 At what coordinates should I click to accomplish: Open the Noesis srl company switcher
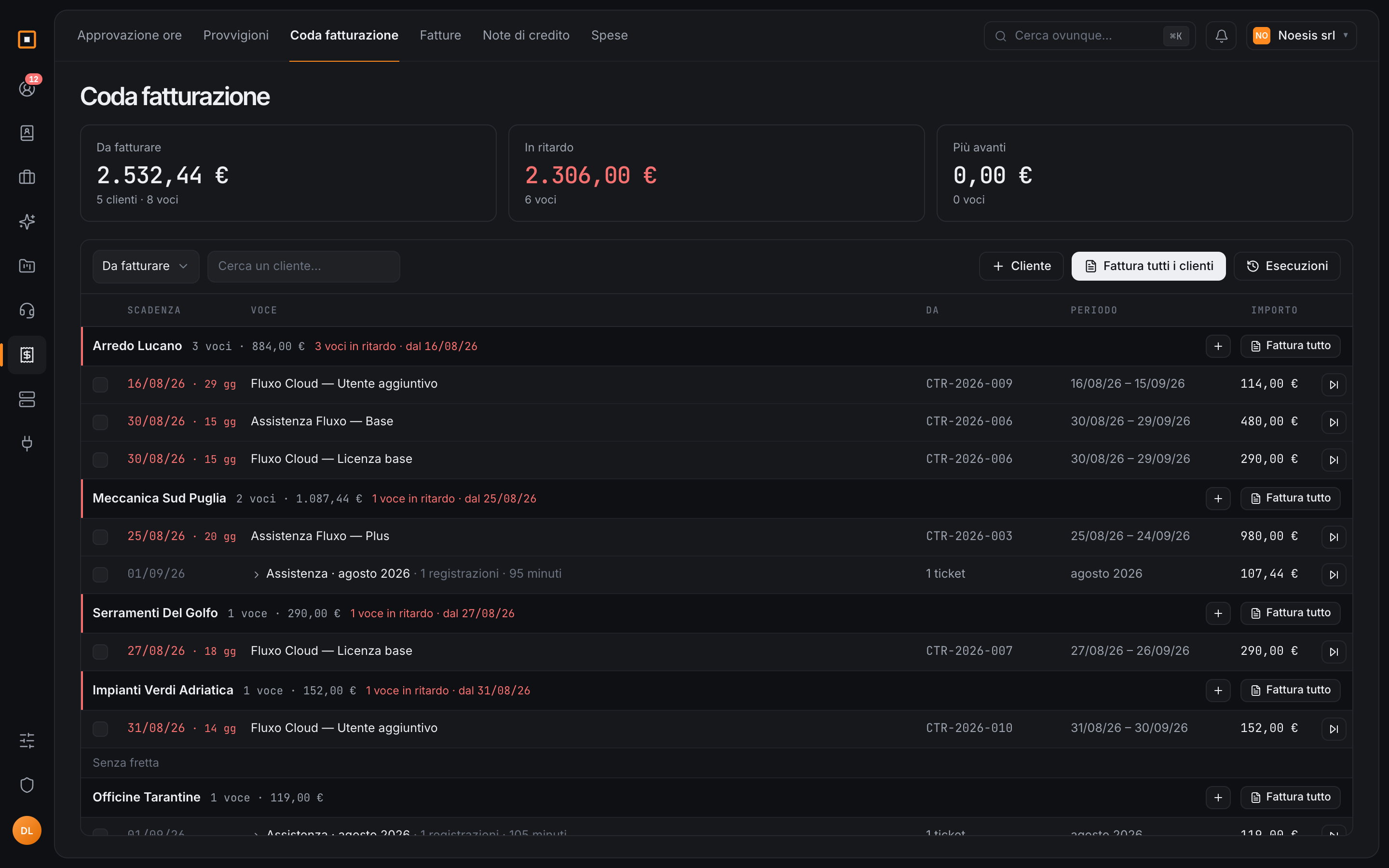(1301, 36)
